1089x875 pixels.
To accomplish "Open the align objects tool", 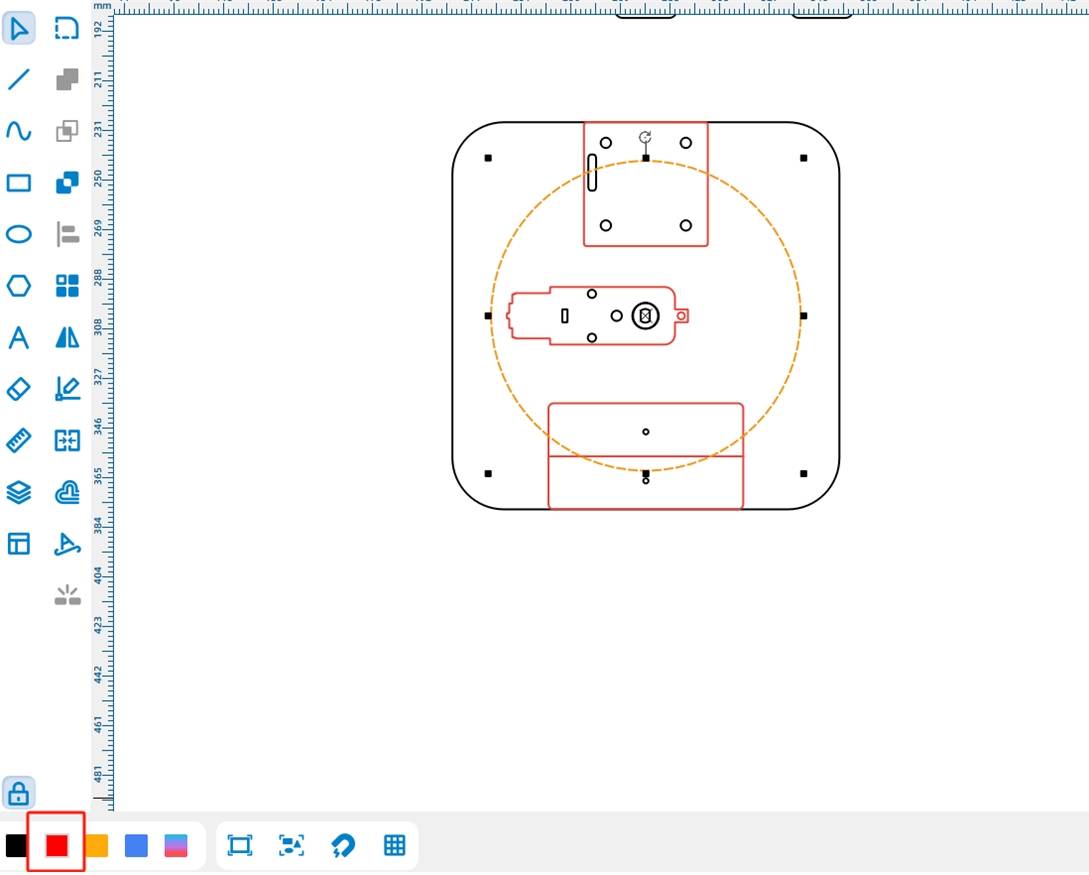I will pos(67,234).
